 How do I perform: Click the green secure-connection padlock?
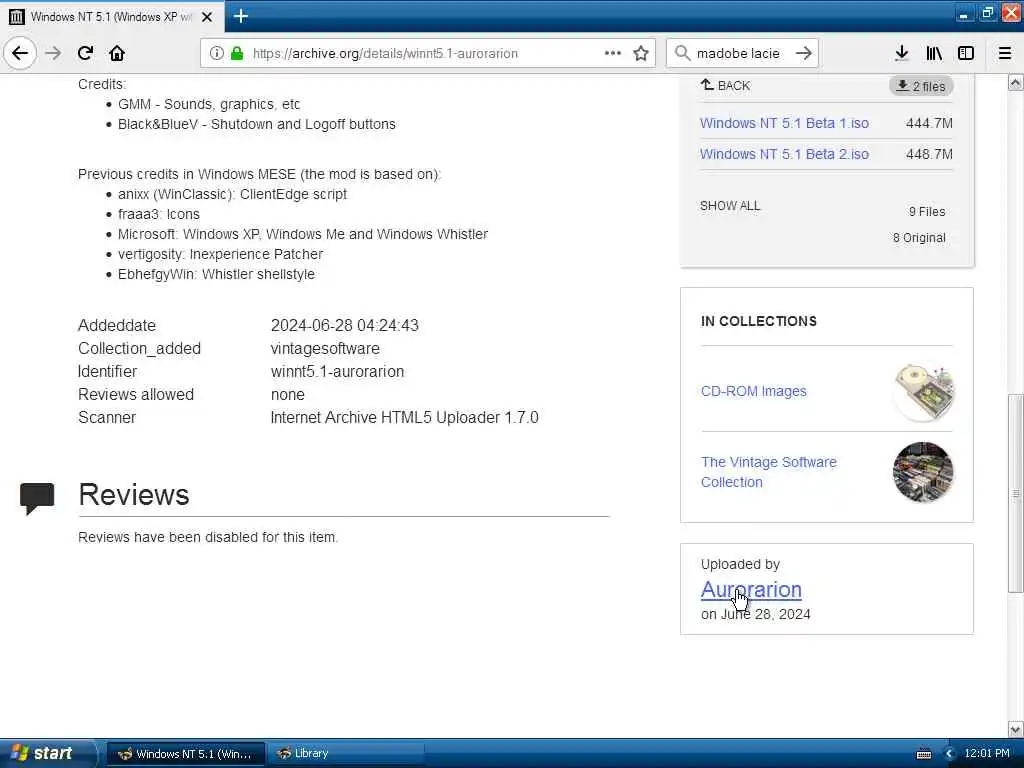(x=237, y=53)
